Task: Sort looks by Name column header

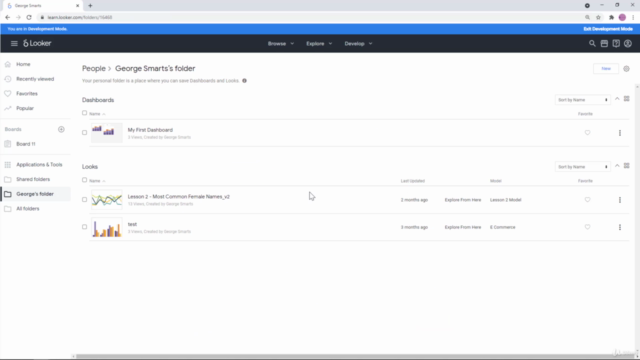Action: [97, 181]
